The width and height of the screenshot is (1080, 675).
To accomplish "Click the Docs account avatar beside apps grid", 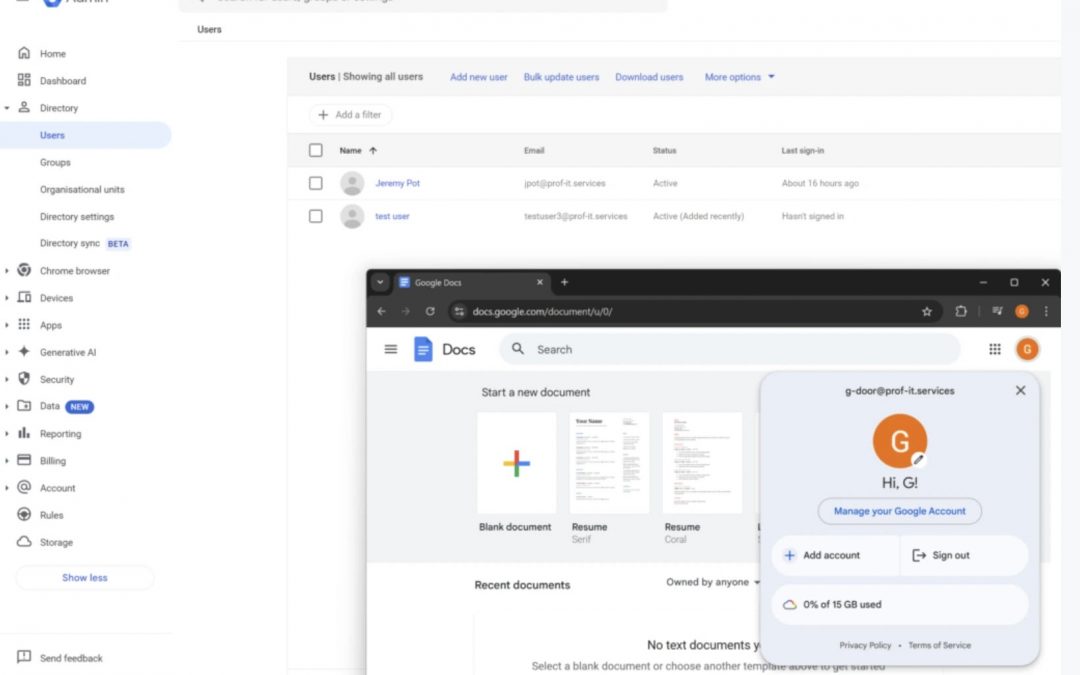I will pyautogui.click(x=1027, y=349).
